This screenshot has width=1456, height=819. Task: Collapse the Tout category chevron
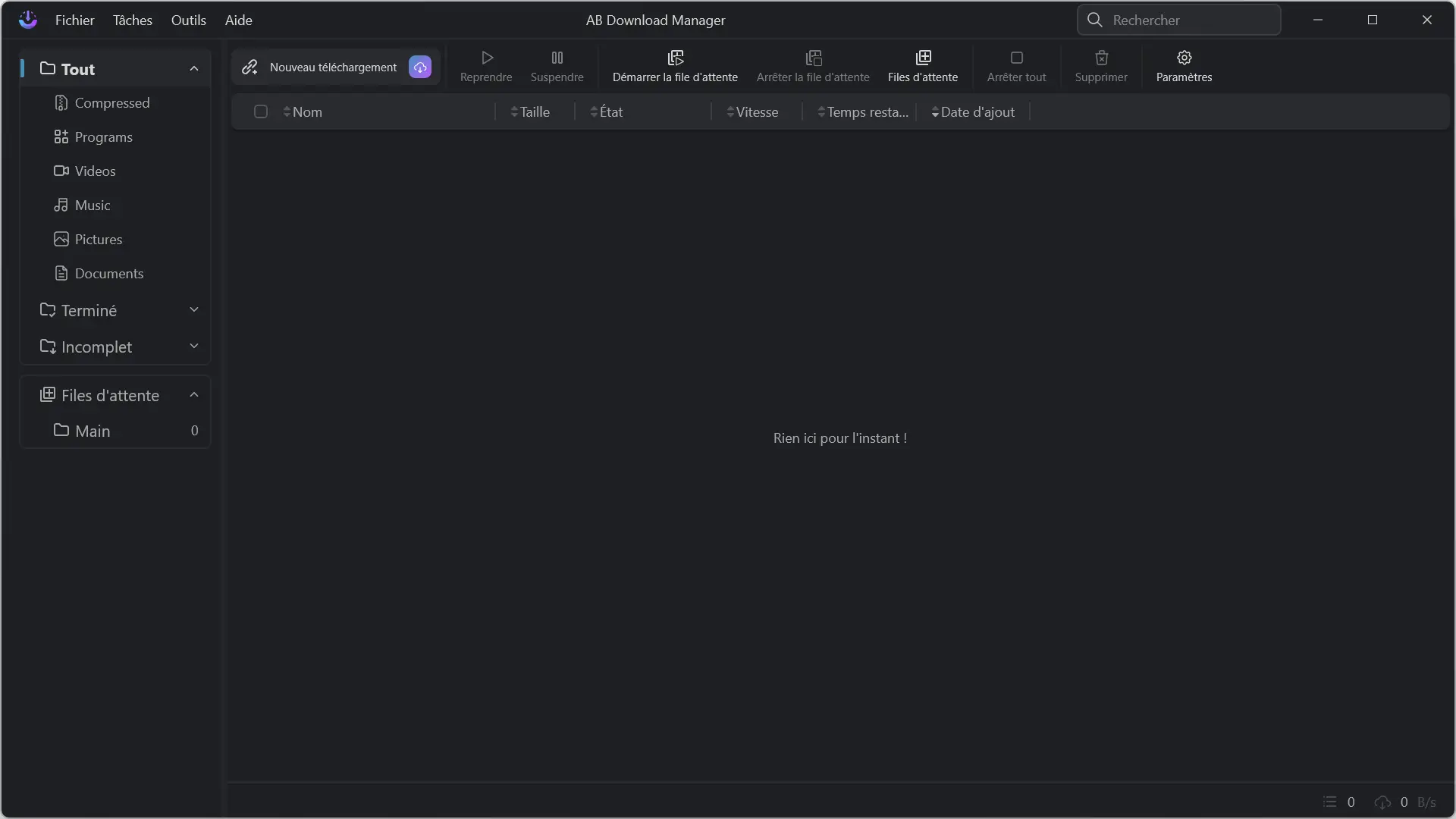194,69
